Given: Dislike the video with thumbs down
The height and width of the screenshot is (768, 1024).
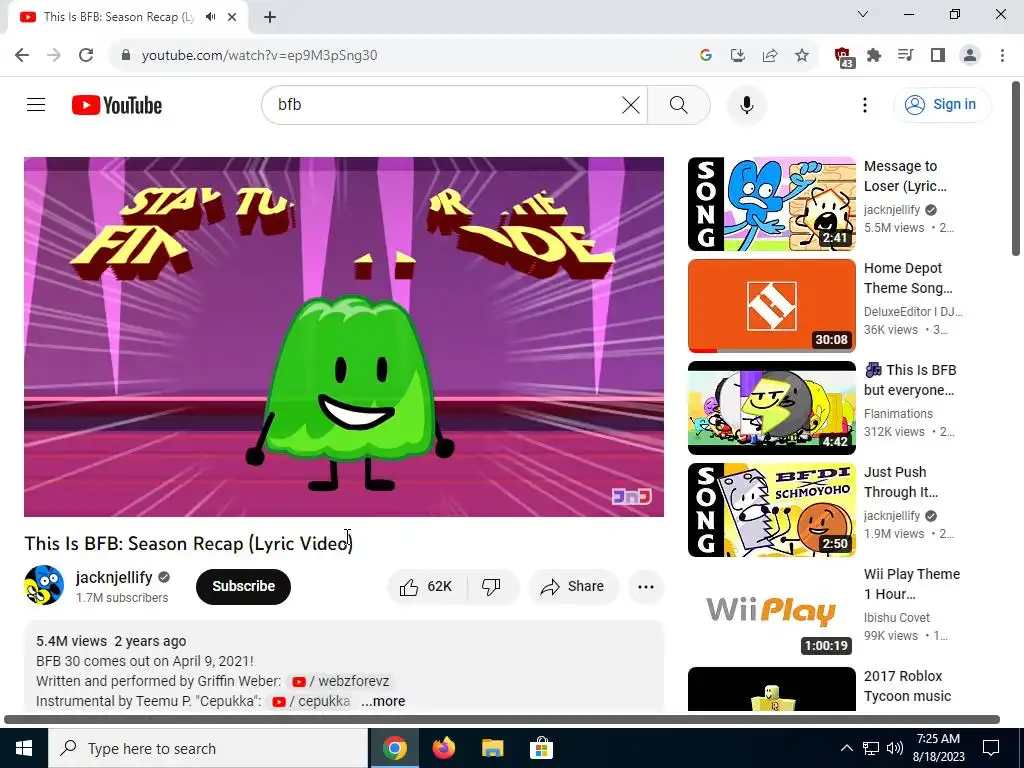Looking at the screenshot, I should coord(492,586).
